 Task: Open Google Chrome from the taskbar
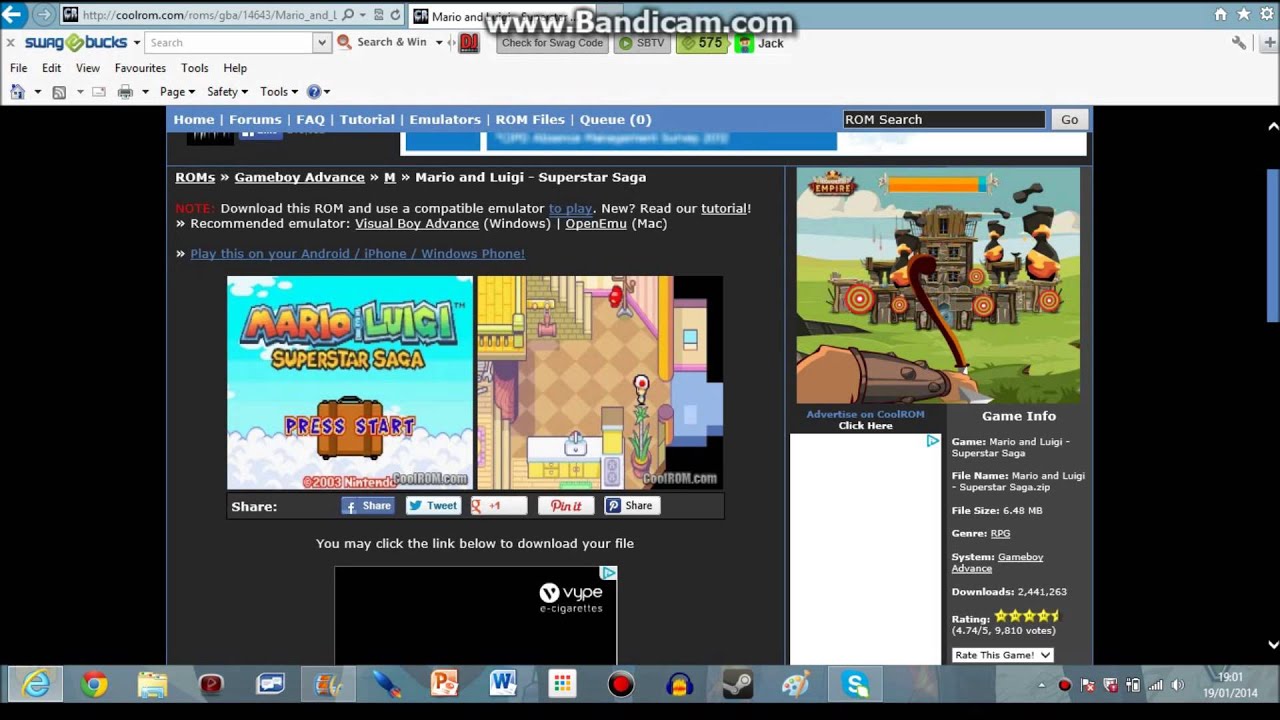click(95, 685)
